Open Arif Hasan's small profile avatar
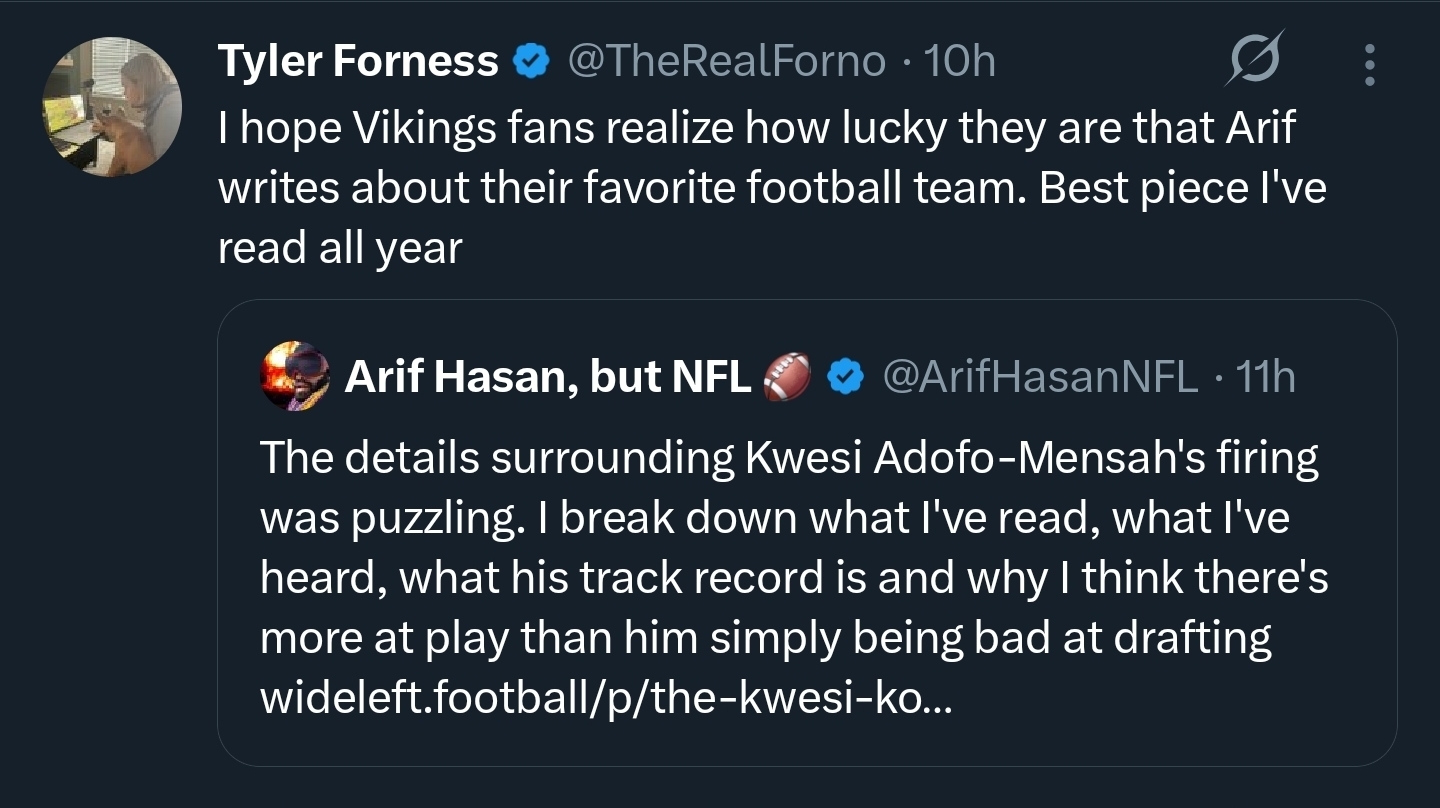The image size is (1440, 808). point(295,376)
